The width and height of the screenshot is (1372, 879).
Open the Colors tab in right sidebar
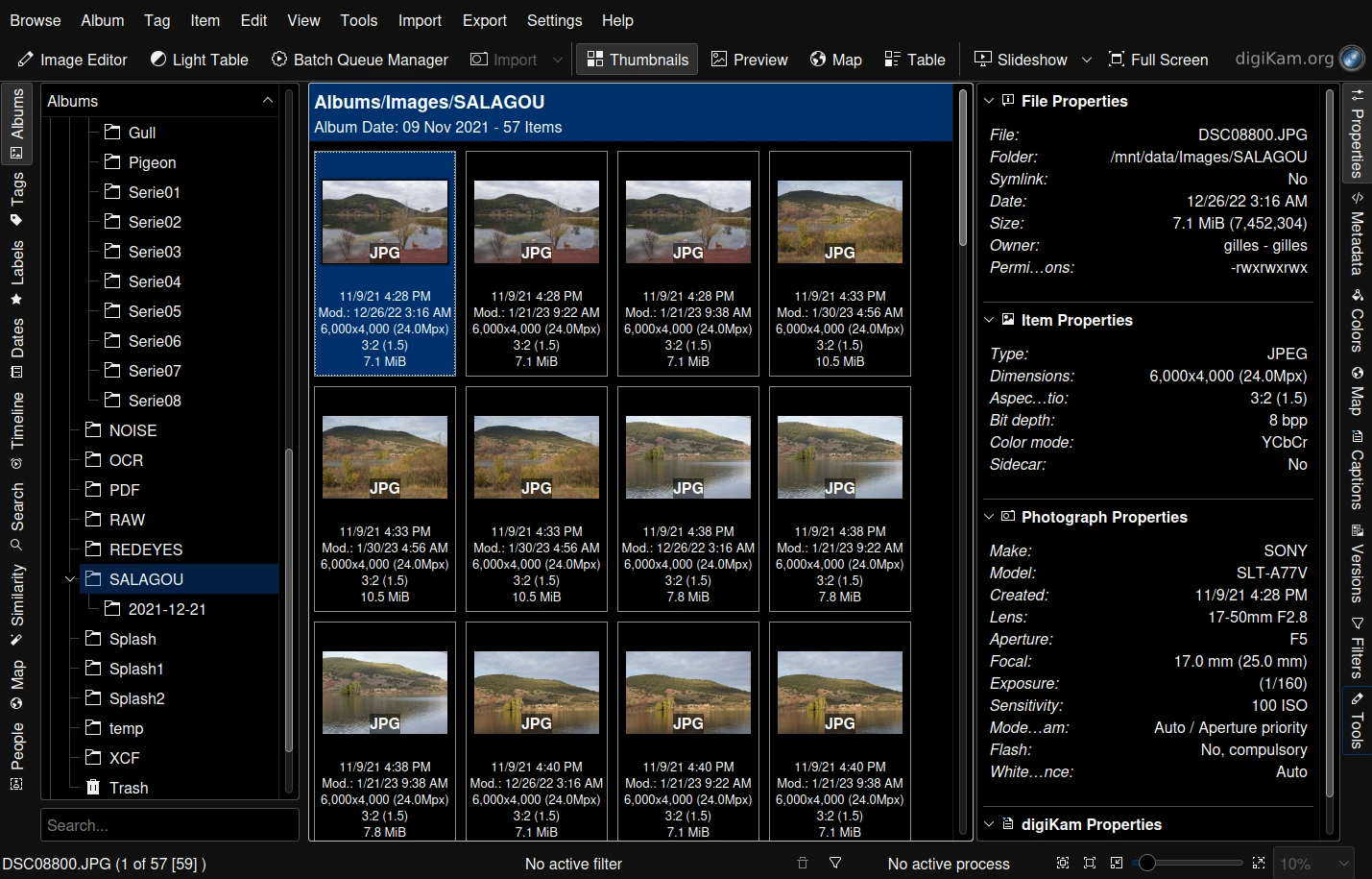tap(1356, 320)
